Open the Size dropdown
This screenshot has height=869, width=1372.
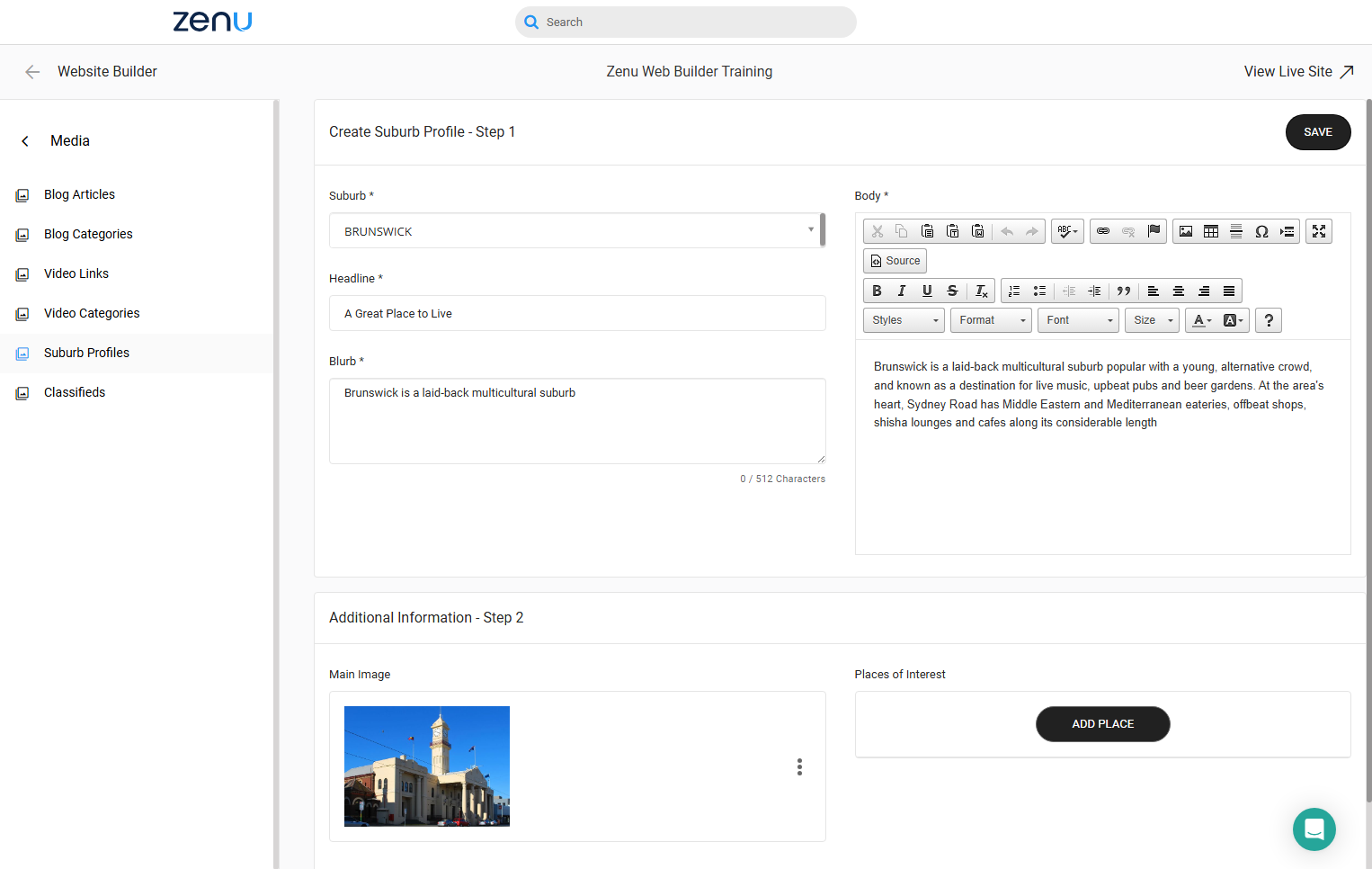pyautogui.click(x=1152, y=320)
